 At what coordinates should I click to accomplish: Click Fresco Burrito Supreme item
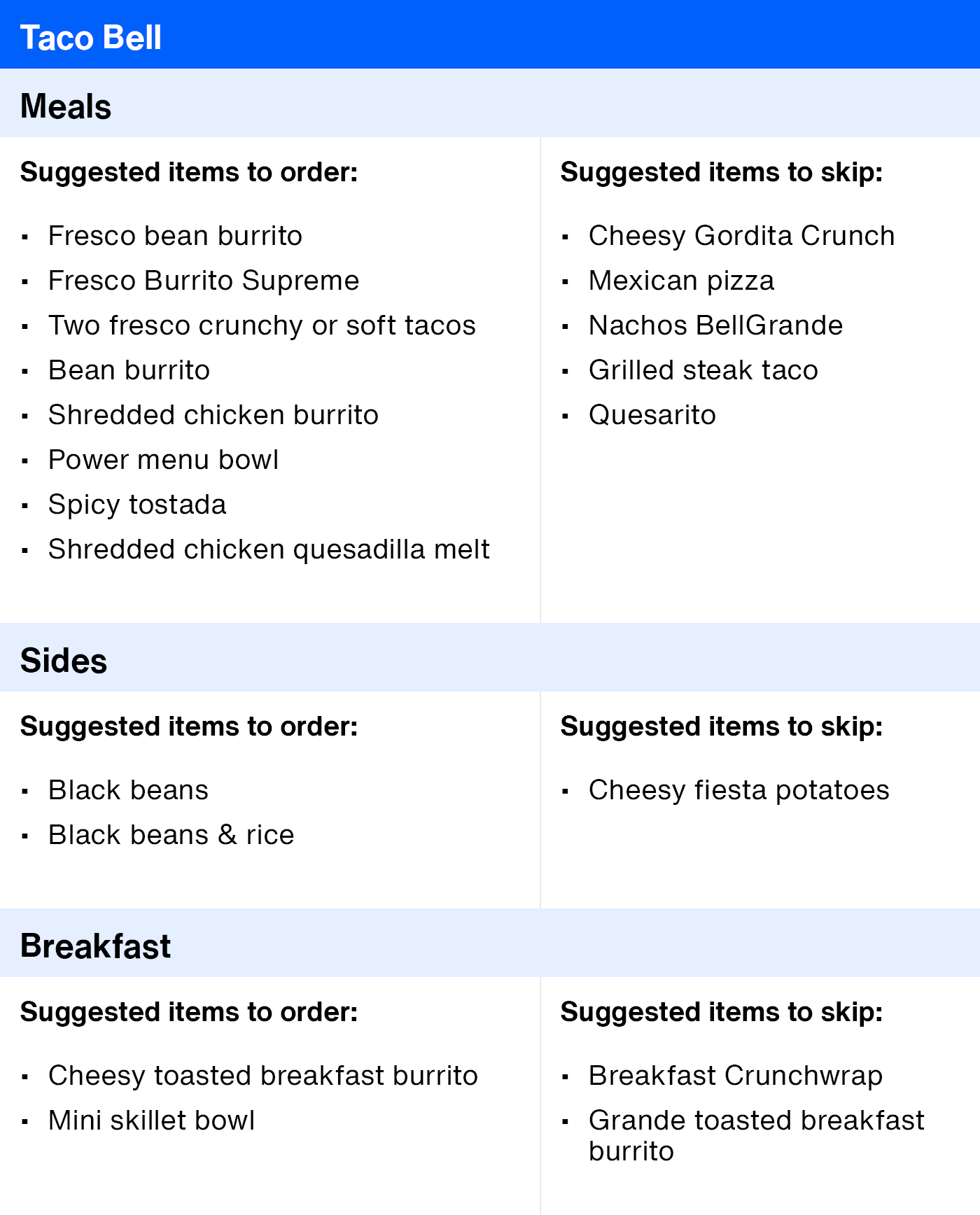pos(203,281)
